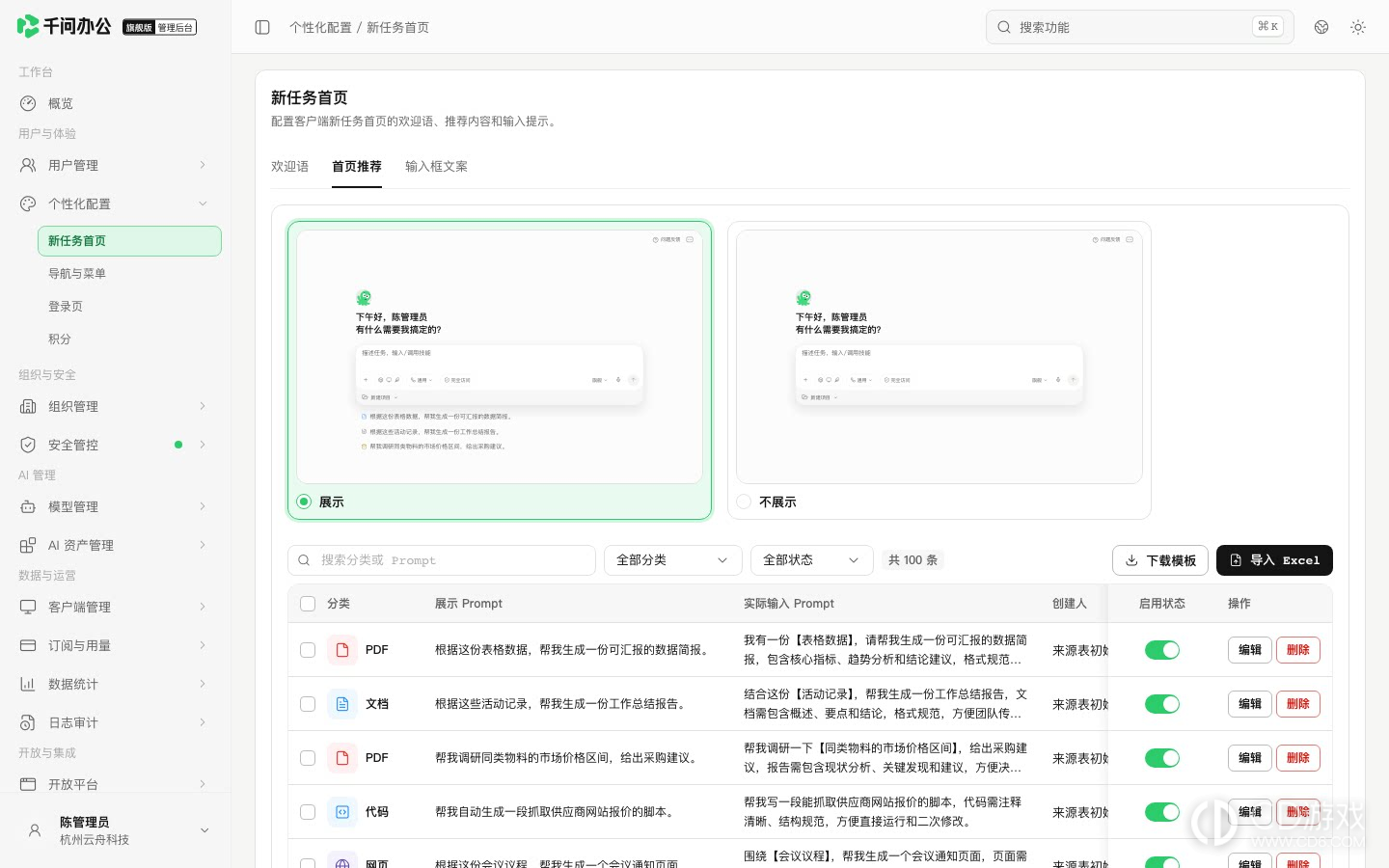Click the 用户管理 people icon
The height and width of the screenshot is (868, 1389).
28,165
